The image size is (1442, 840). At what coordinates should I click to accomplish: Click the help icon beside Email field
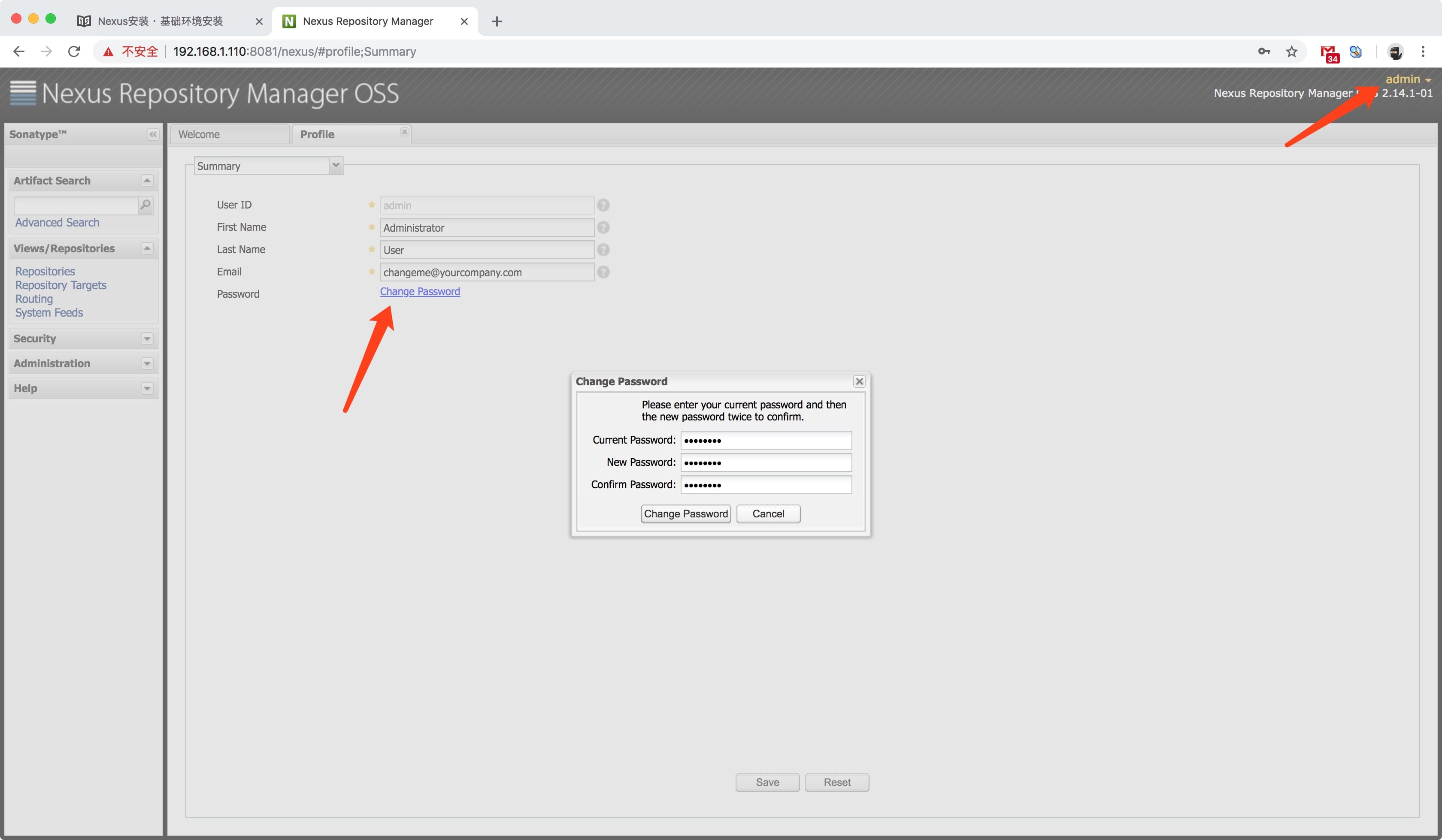pos(603,272)
